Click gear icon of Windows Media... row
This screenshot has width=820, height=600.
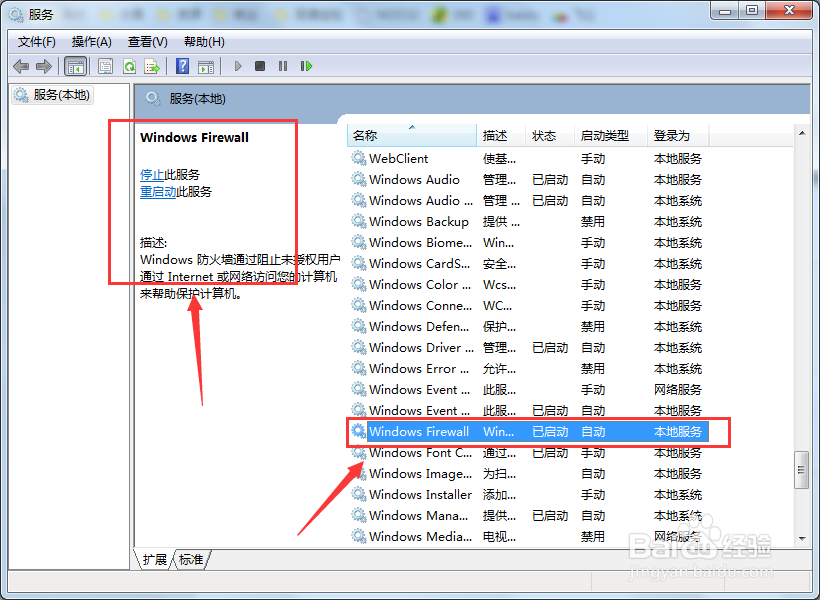tap(358, 536)
